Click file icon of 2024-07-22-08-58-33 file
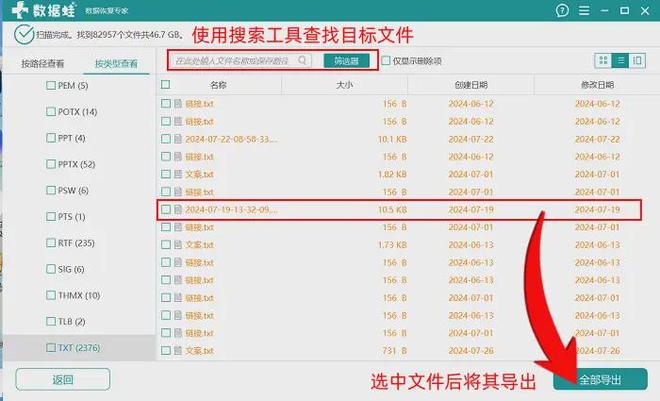Image resolution: width=660 pixels, height=401 pixels. (178, 139)
